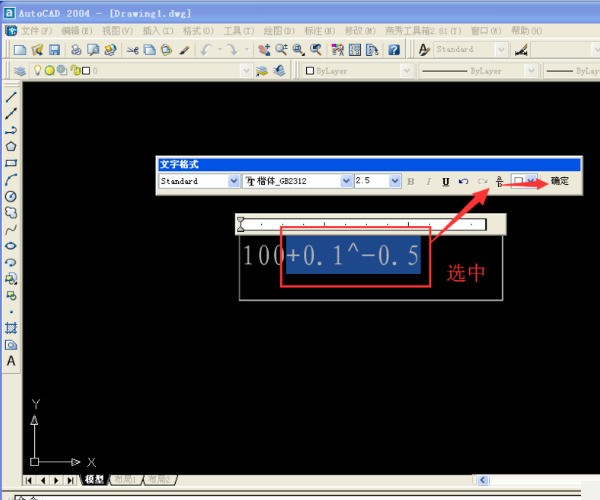600x500 pixels.
Task: Select the Multiline Text 'A' tool
Action: click(x=11, y=360)
